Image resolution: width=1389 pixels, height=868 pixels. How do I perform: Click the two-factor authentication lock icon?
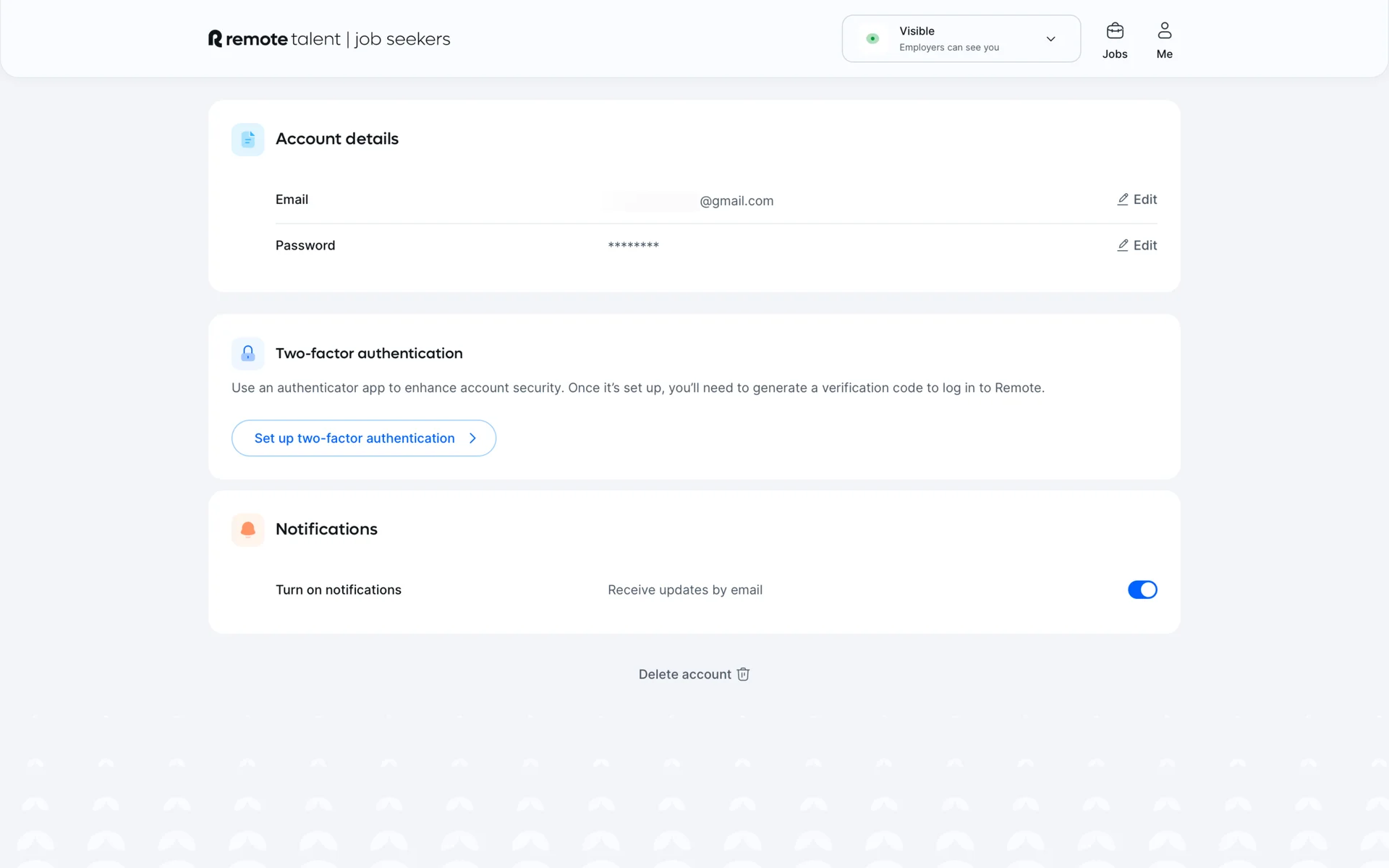[x=247, y=353]
